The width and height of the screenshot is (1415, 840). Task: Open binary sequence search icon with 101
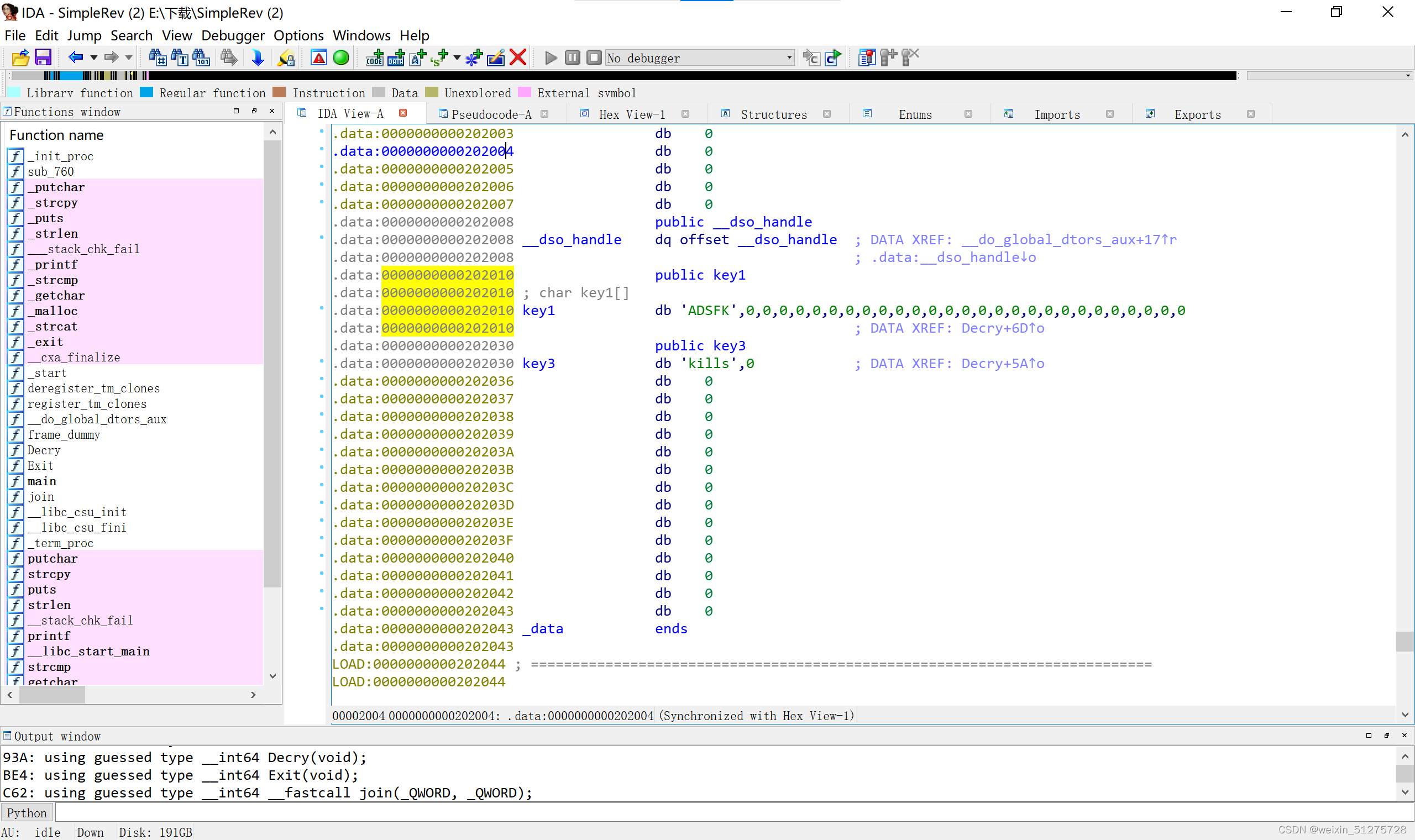tap(202, 57)
